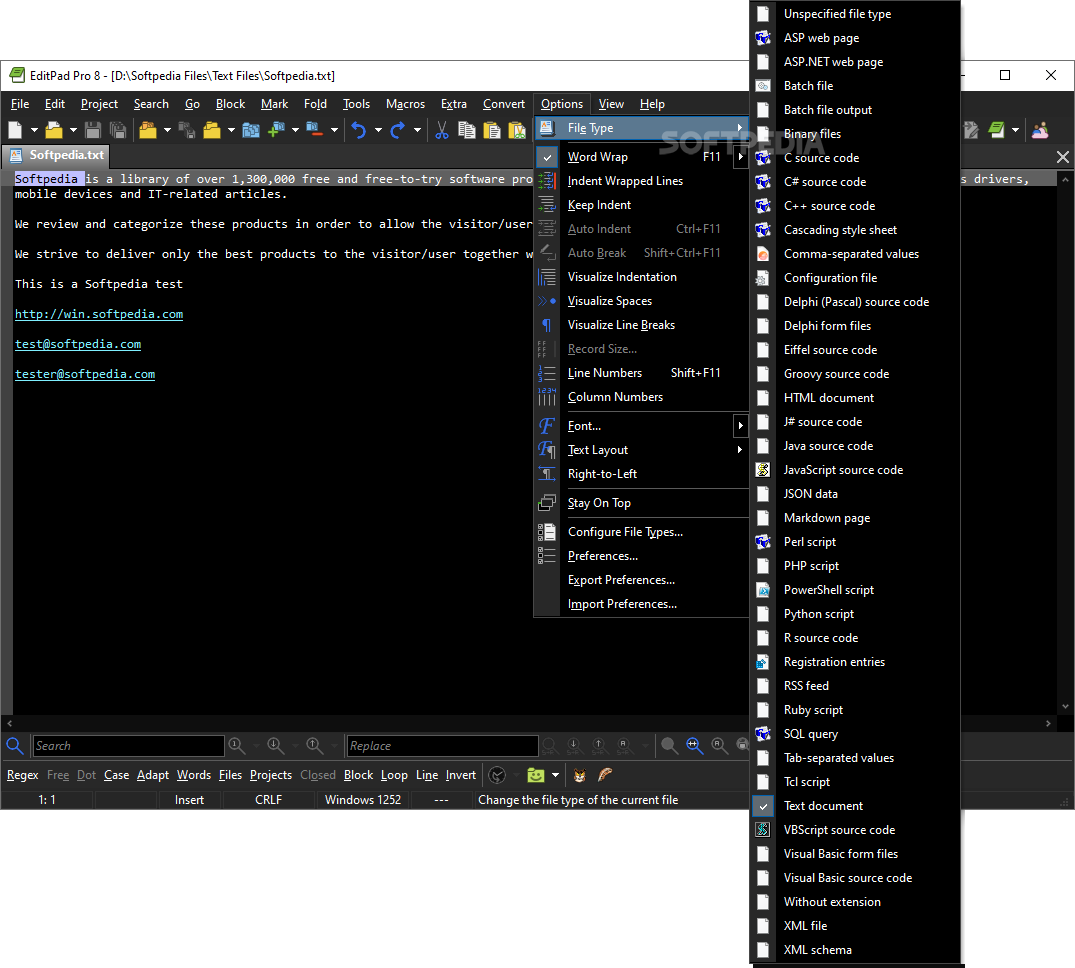1075x968 pixels.
Task: Choose HTML document file type
Action: tap(855, 398)
